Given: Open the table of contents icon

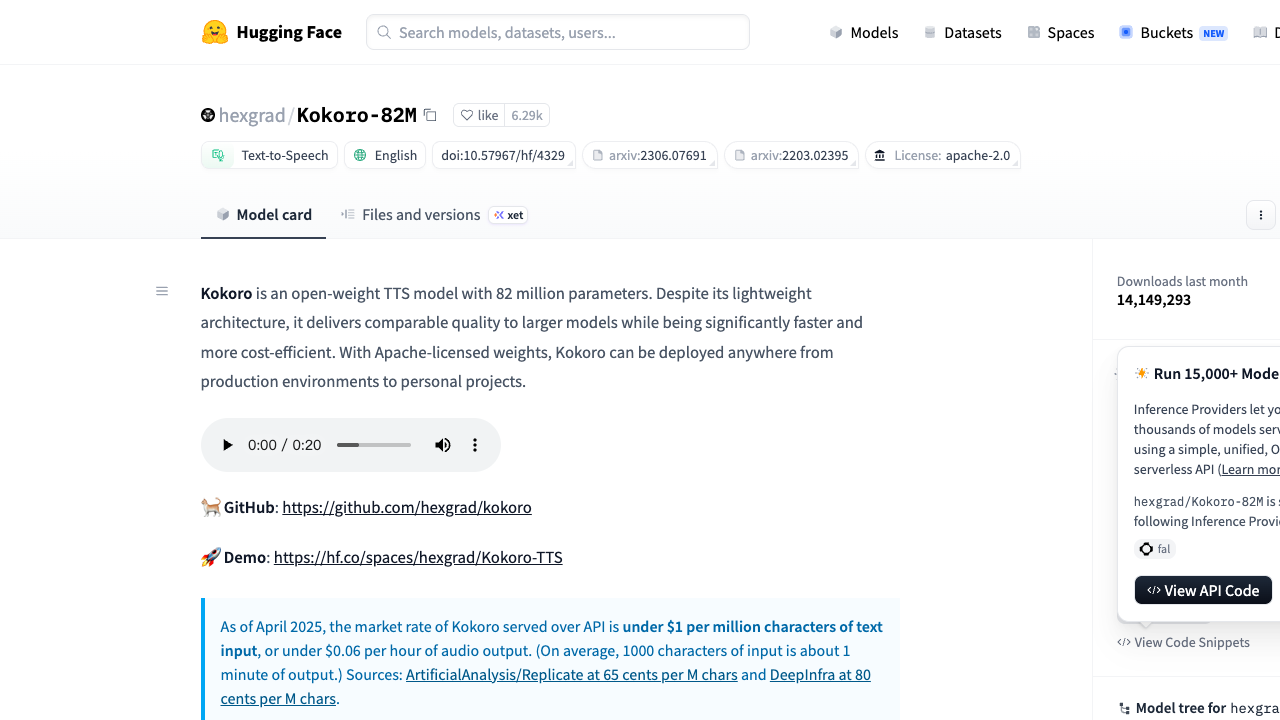Looking at the screenshot, I should (162, 291).
